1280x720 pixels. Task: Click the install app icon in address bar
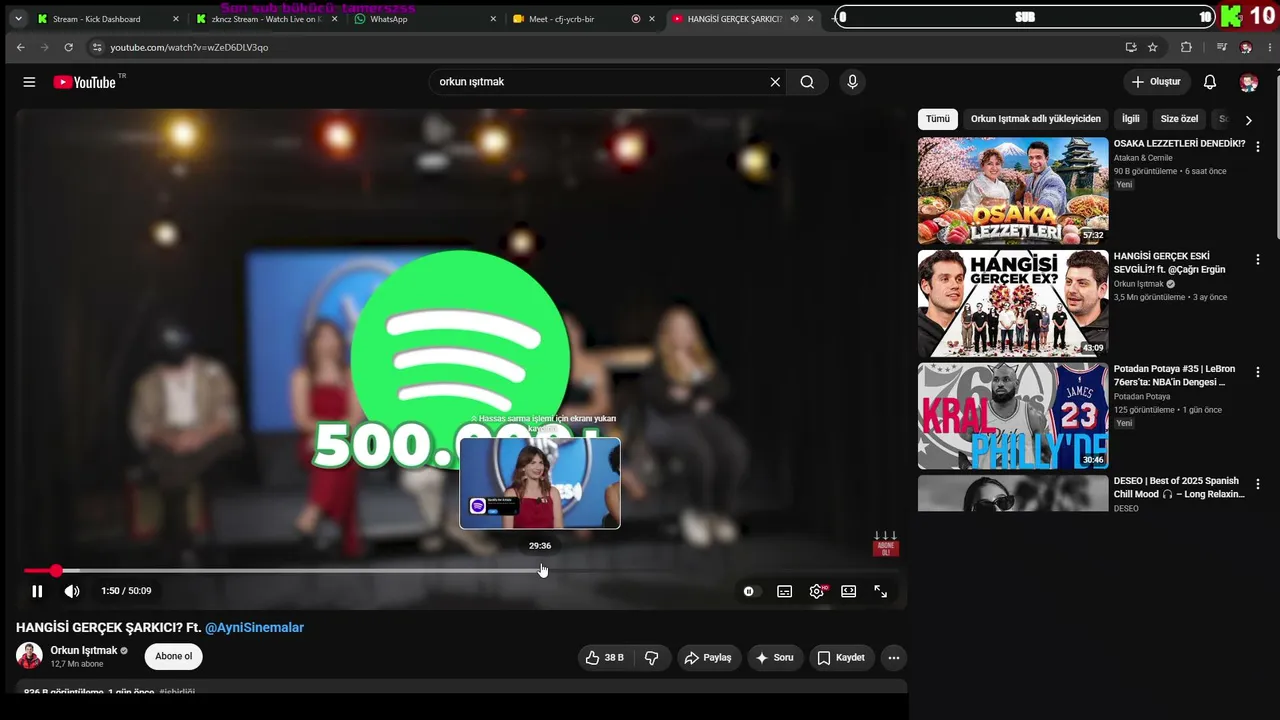point(1131,47)
